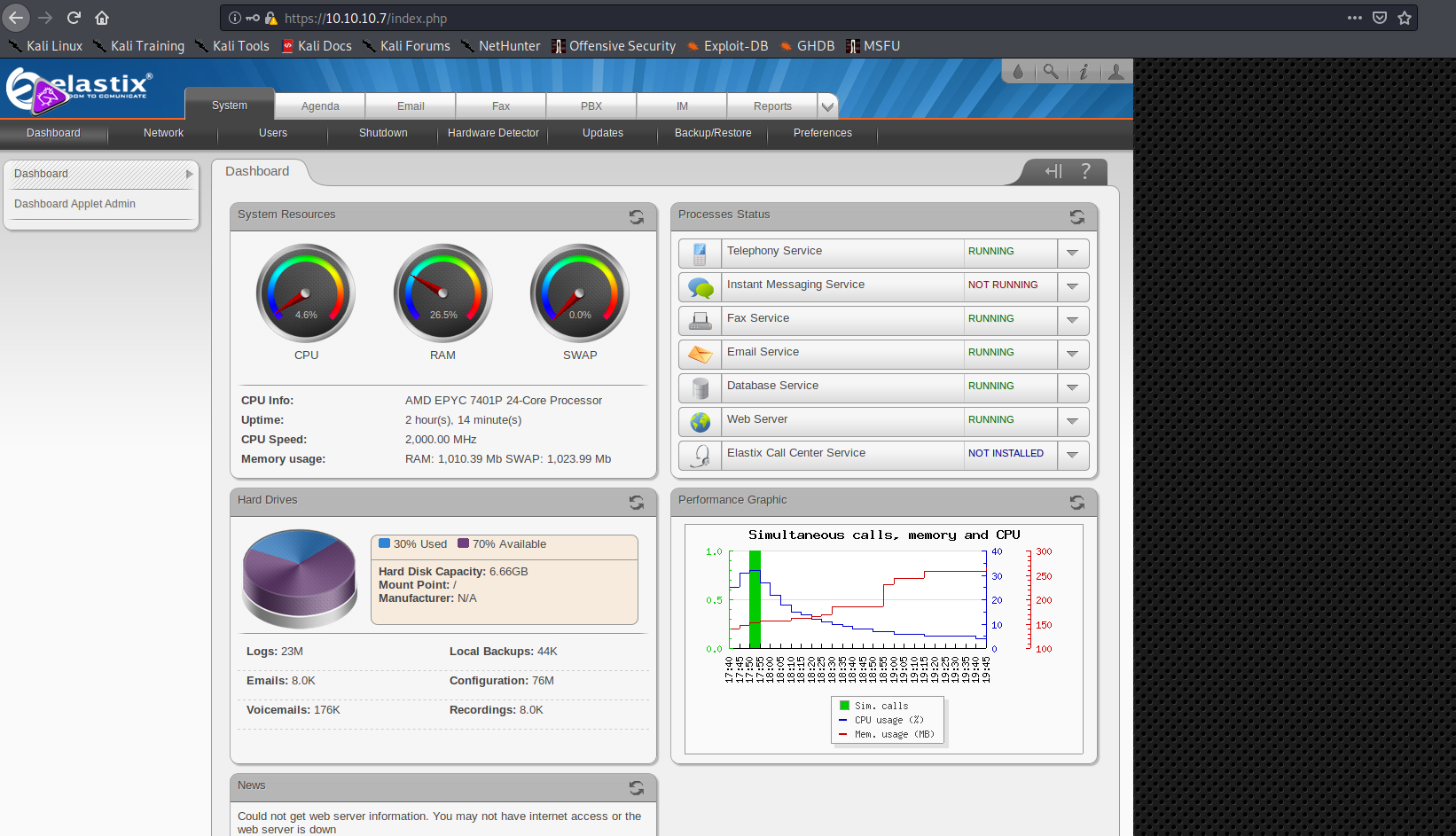Click the Email Service envelope icon
Viewport: 1456px width, 836px height.
700,354
